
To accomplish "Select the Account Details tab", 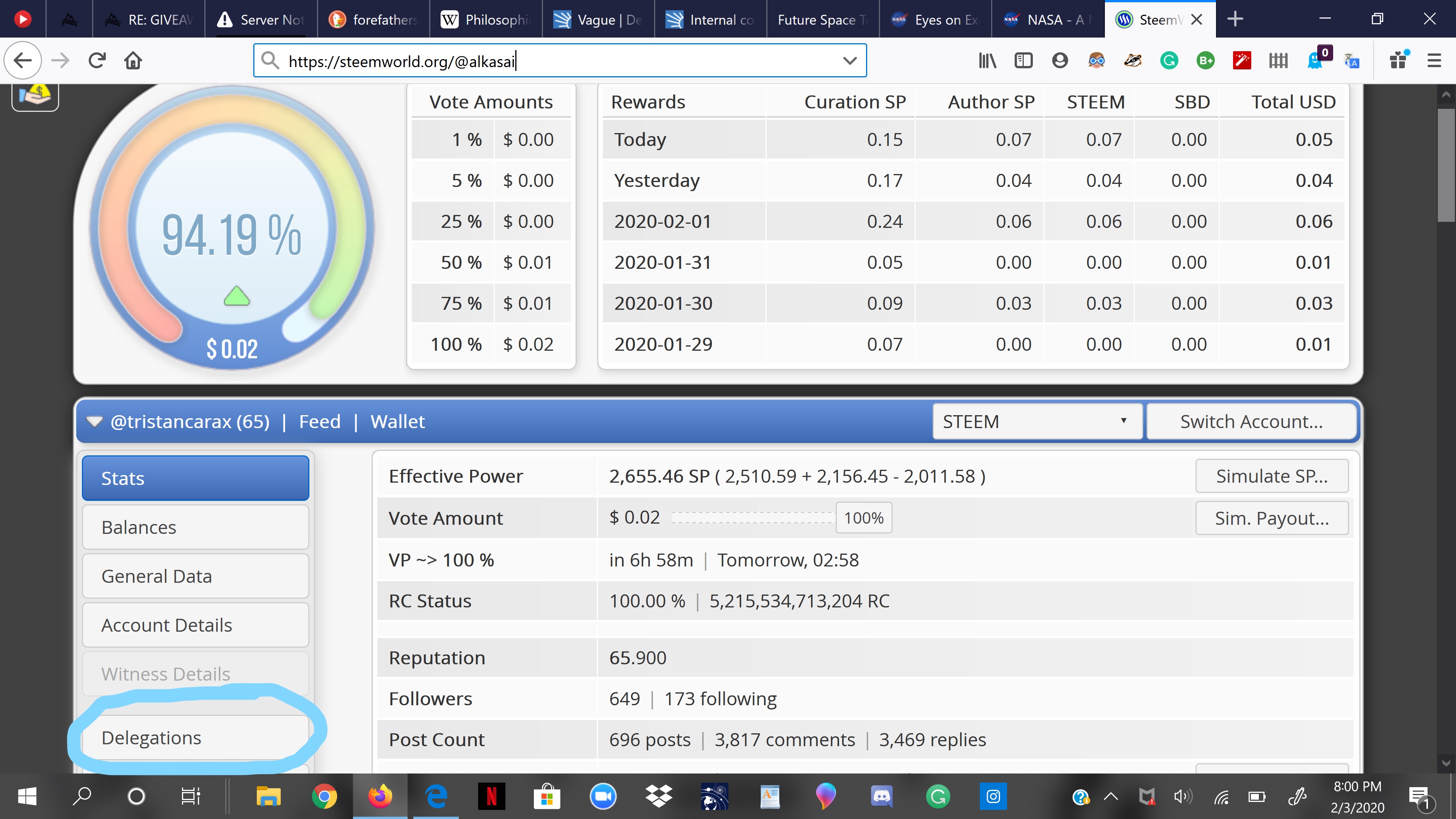I will [x=196, y=625].
